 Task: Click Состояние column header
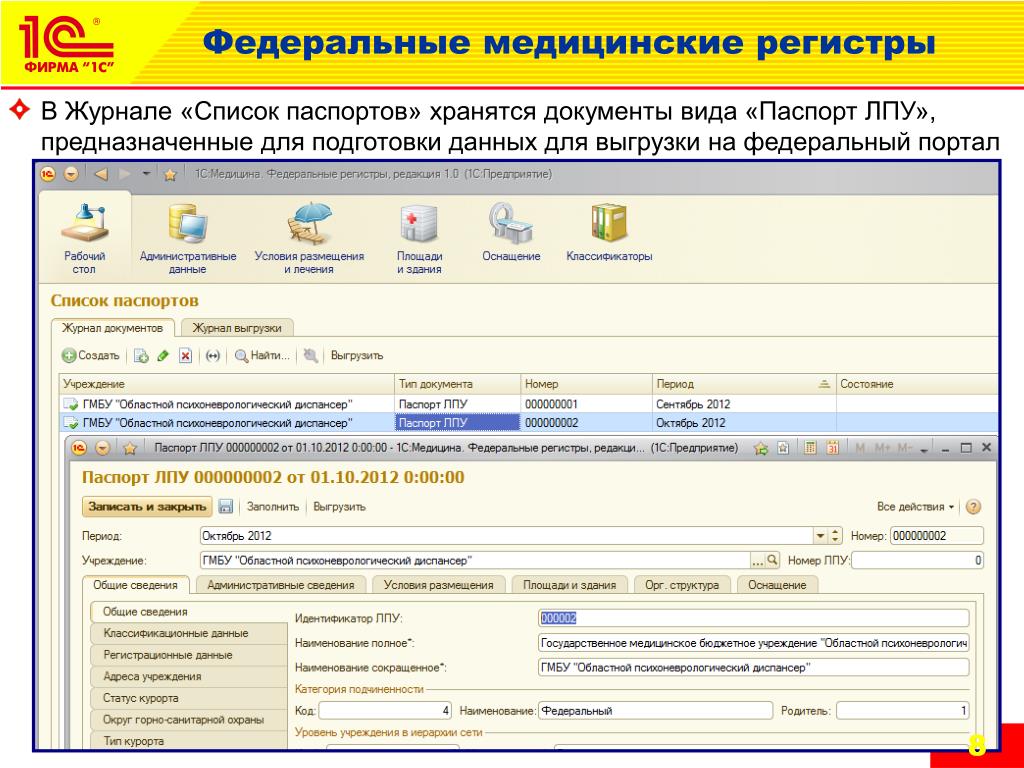click(917, 384)
